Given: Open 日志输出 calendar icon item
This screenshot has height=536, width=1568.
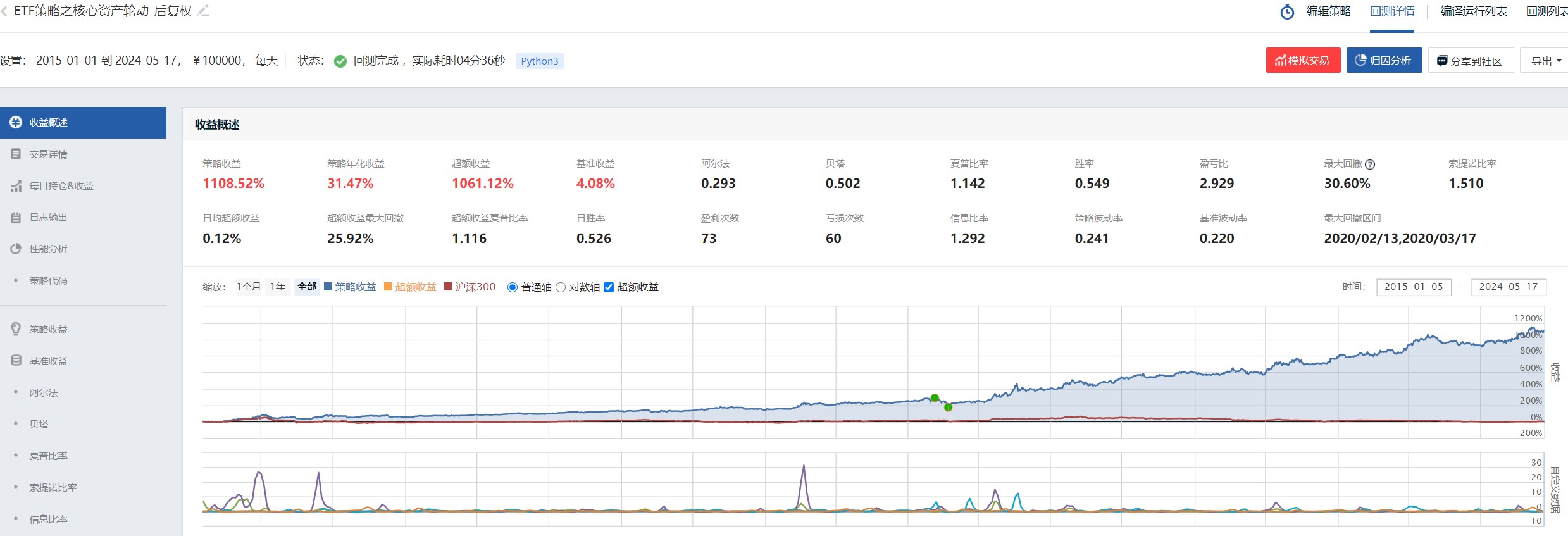Looking at the screenshot, I should pos(16,218).
